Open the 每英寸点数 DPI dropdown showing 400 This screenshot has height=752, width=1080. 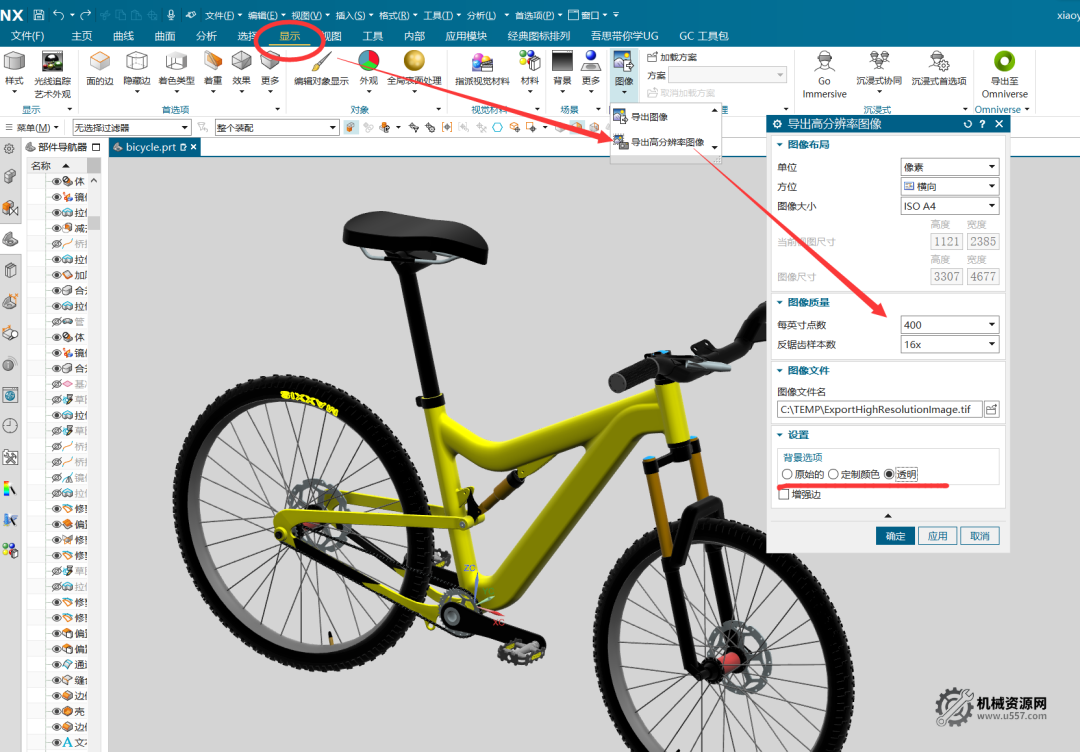tap(949, 325)
